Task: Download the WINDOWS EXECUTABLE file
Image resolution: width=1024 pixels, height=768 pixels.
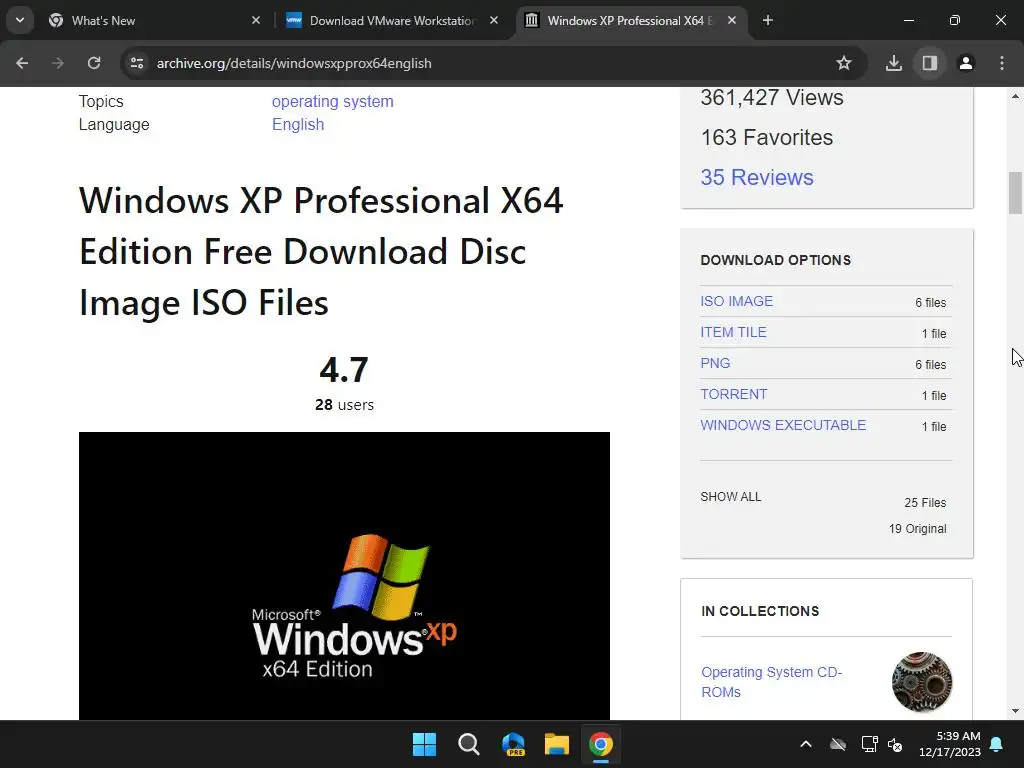Action: 783,425
